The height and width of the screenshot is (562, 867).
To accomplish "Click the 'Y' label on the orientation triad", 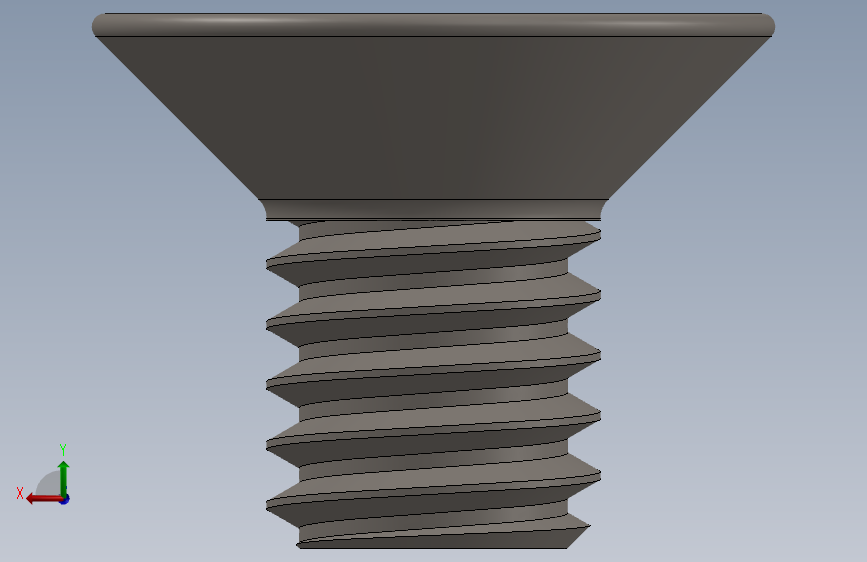I will [x=63, y=449].
